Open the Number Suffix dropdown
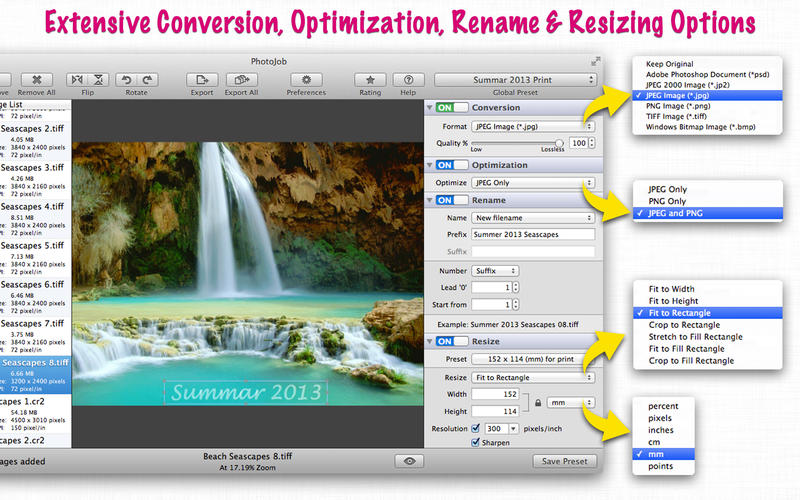Image resolution: width=800 pixels, height=500 pixels. 495,271
